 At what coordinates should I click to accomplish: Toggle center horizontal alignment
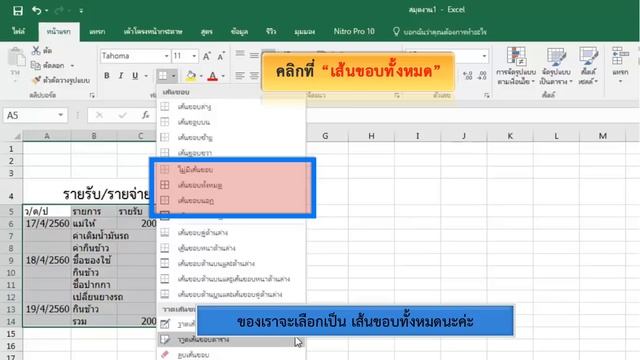point(254,76)
